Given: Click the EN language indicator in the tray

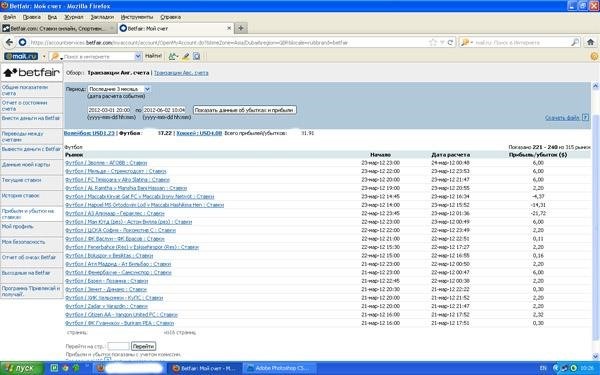Looking at the screenshot, I should [x=543, y=368].
